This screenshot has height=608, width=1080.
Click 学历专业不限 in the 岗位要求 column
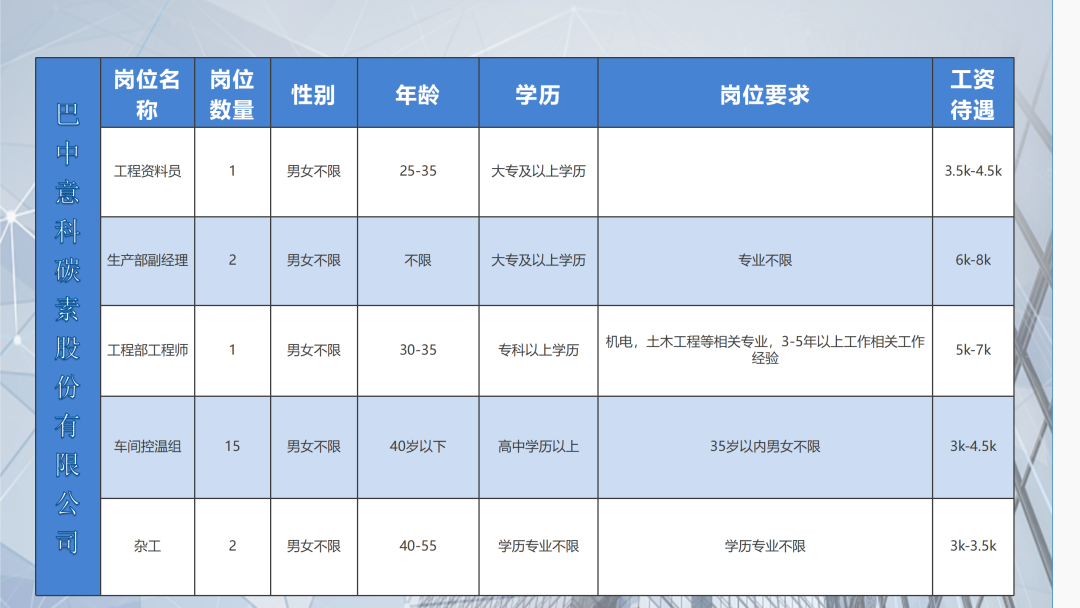765,547
